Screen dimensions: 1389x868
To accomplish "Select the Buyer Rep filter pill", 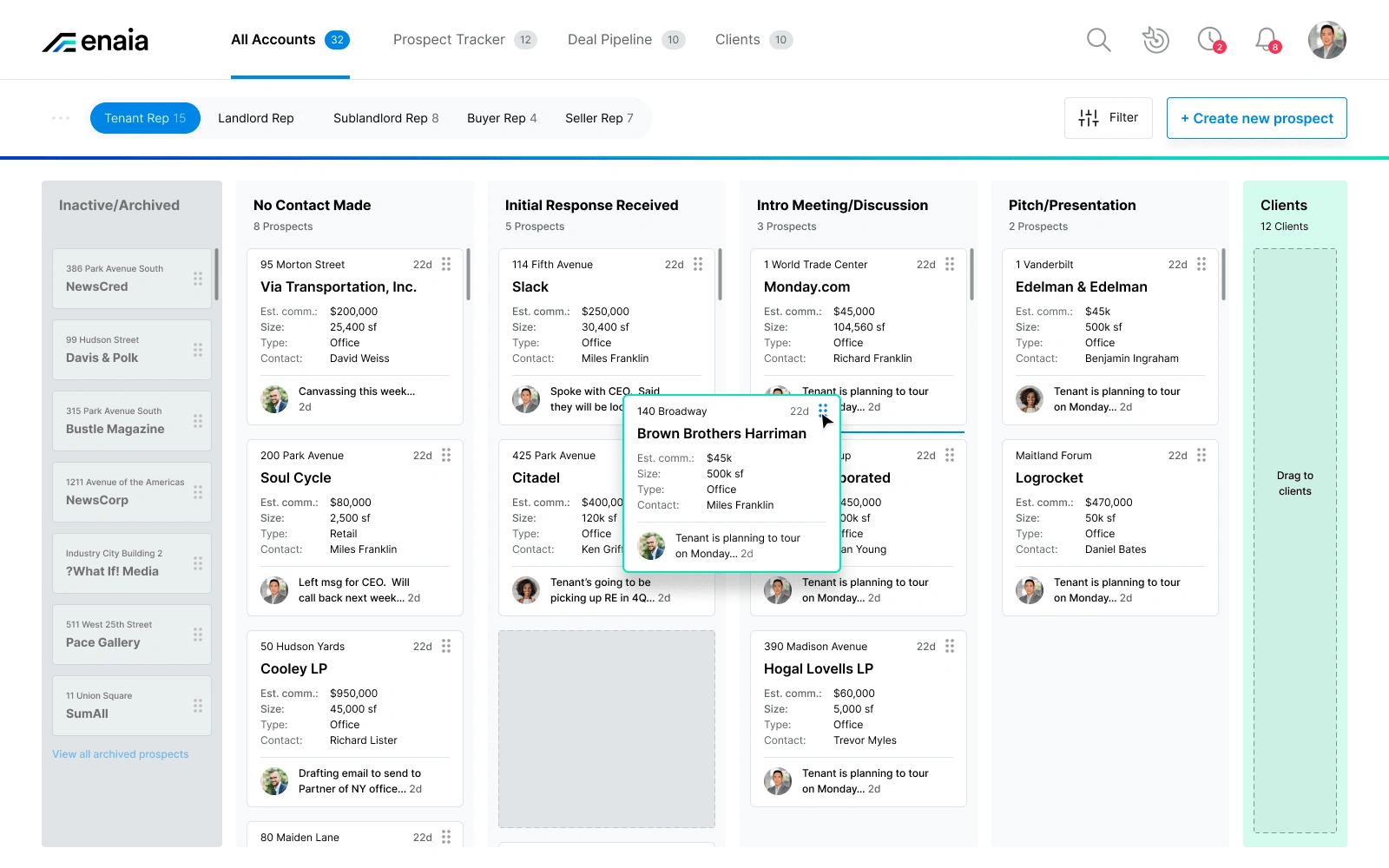I will coord(502,118).
